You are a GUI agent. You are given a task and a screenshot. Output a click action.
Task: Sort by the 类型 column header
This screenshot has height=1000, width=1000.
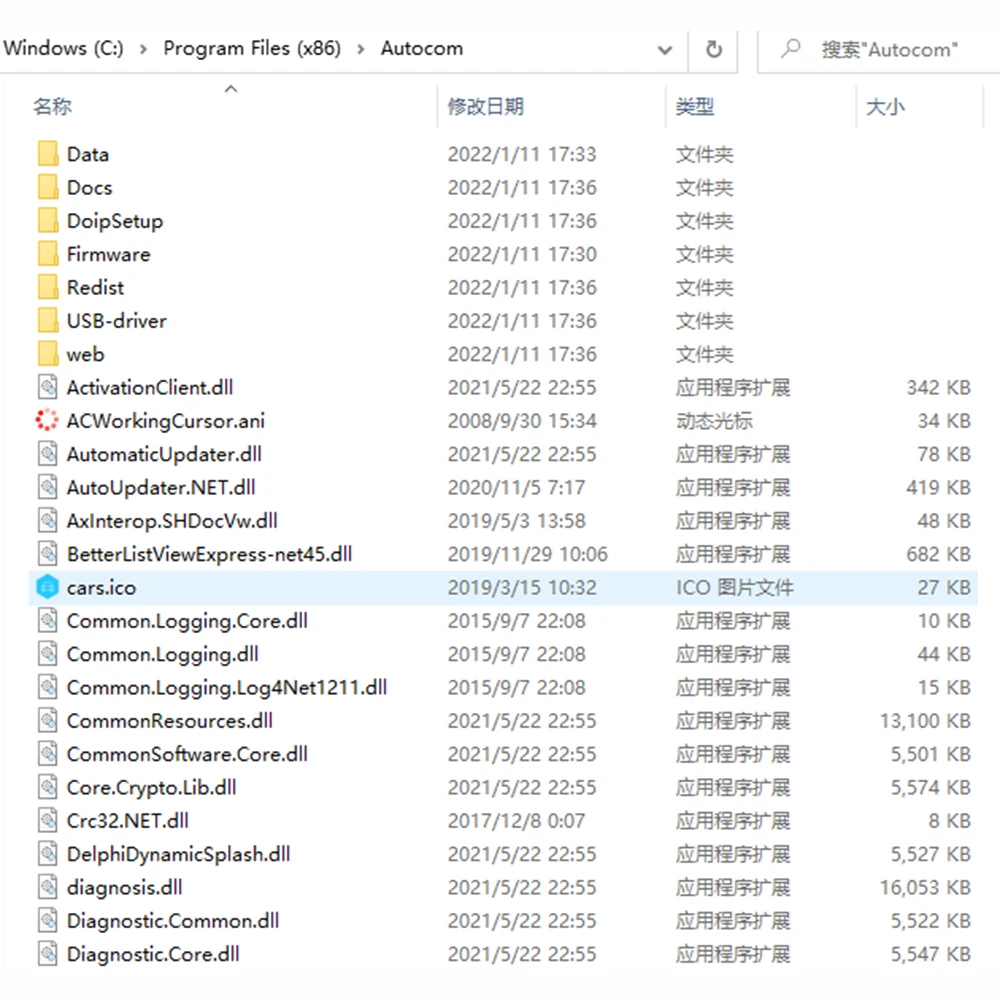pyautogui.click(x=695, y=106)
